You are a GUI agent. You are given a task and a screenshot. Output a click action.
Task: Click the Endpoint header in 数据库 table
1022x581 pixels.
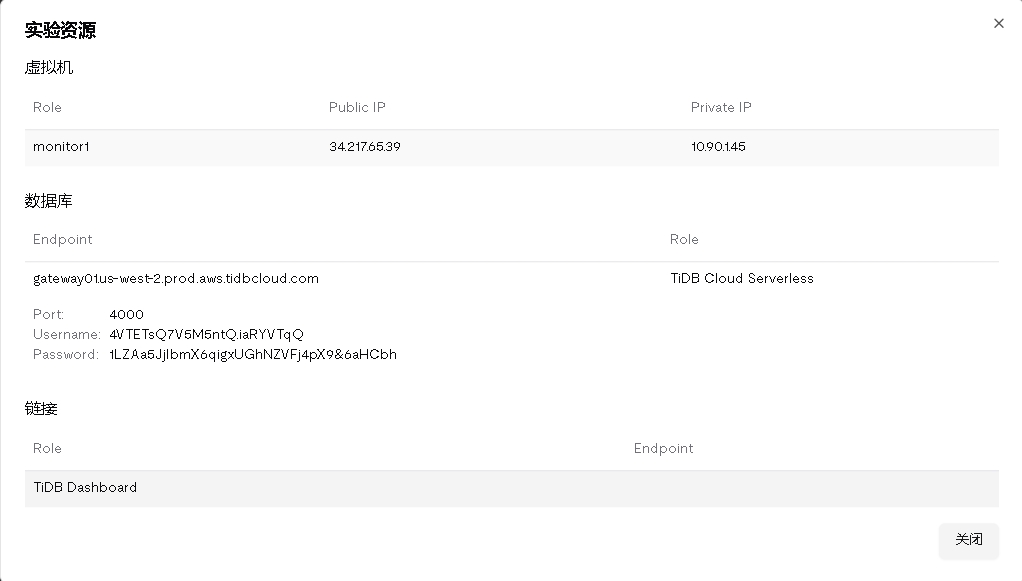(62, 240)
